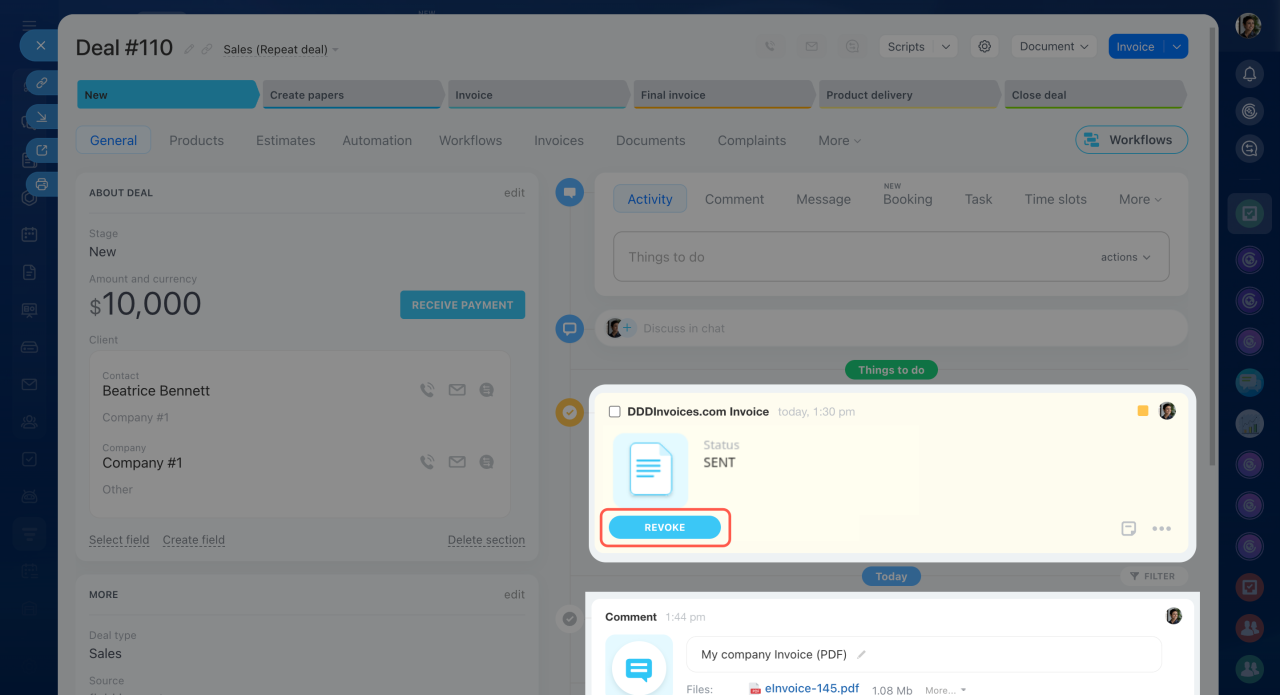This screenshot has width=1280, height=695.
Task: Open the deal settings gear
Action: pyautogui.click(x=984, y=46)
